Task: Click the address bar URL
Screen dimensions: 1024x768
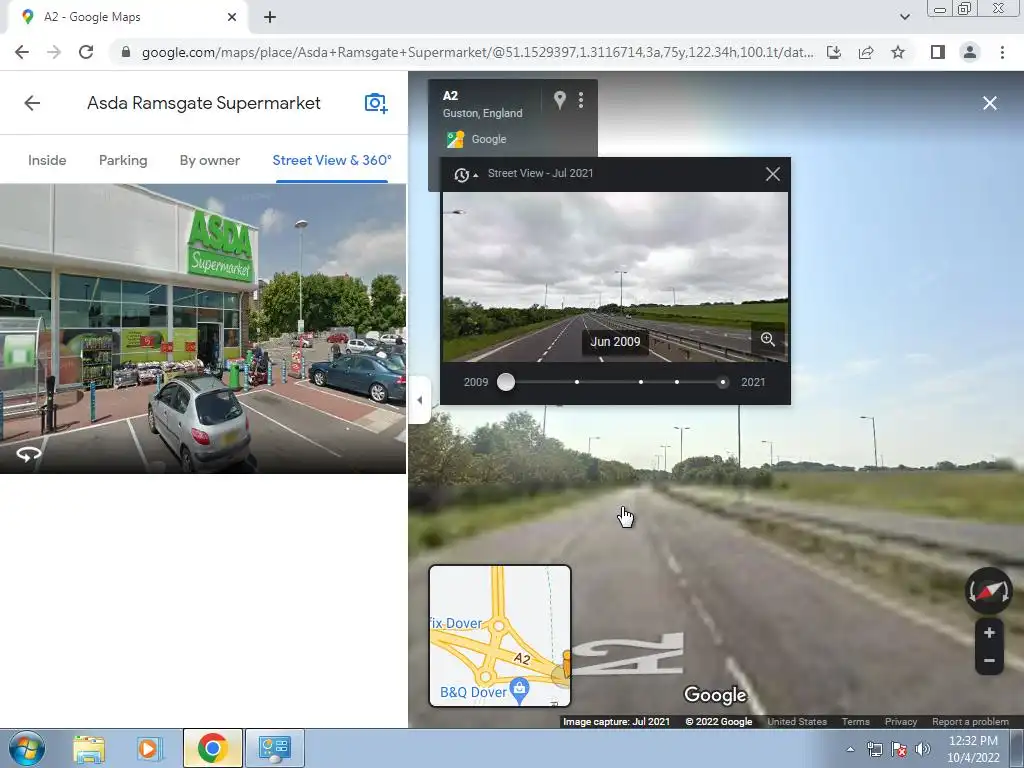Action: point(477,52)
